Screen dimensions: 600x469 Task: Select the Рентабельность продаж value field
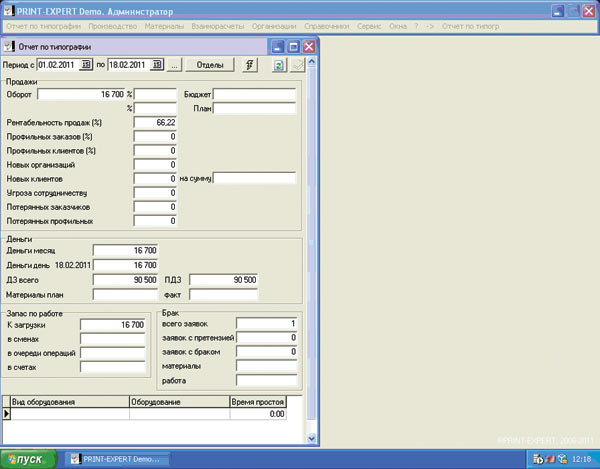(x=156, y=122)
